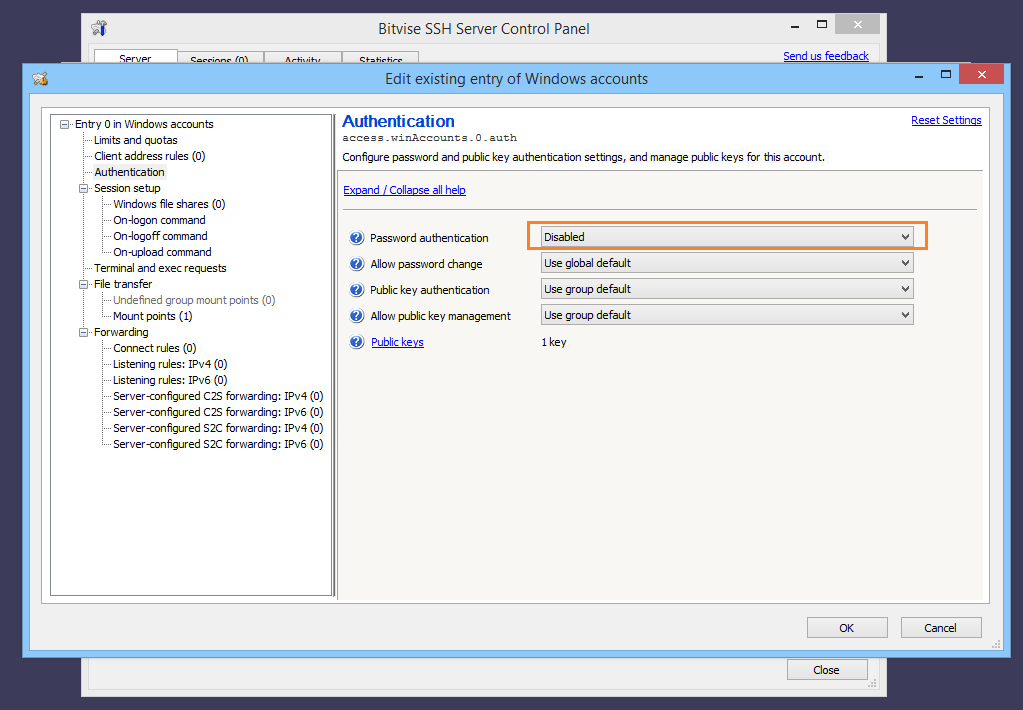Collapse the Forwarding tree node
The height and width of the screenshot is (710, 1023).
(x=84, y=332)
